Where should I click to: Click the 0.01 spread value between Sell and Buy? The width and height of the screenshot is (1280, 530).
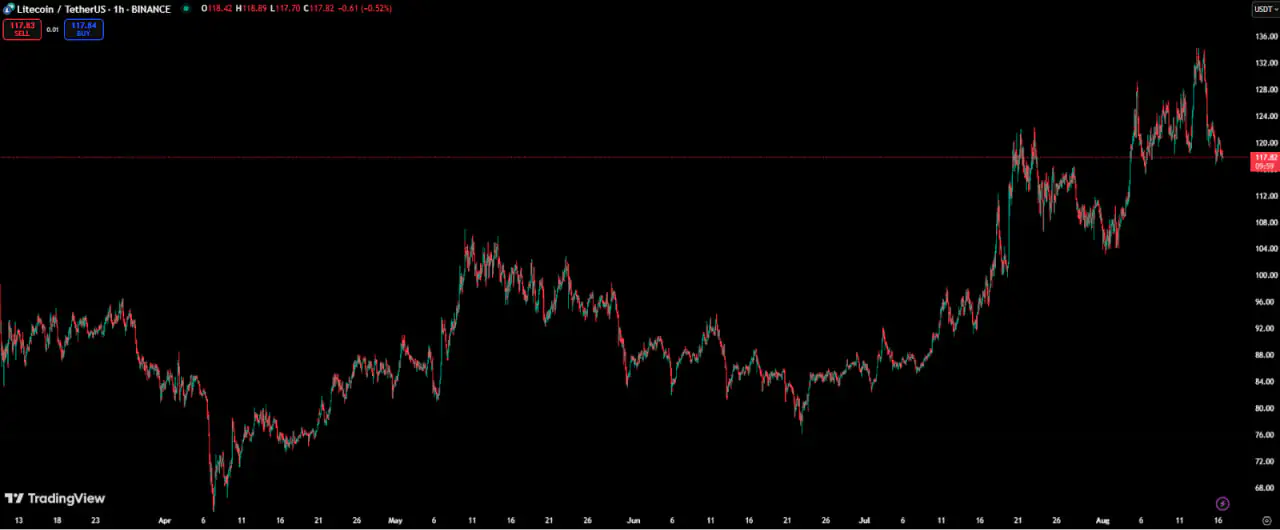[53, 29]
